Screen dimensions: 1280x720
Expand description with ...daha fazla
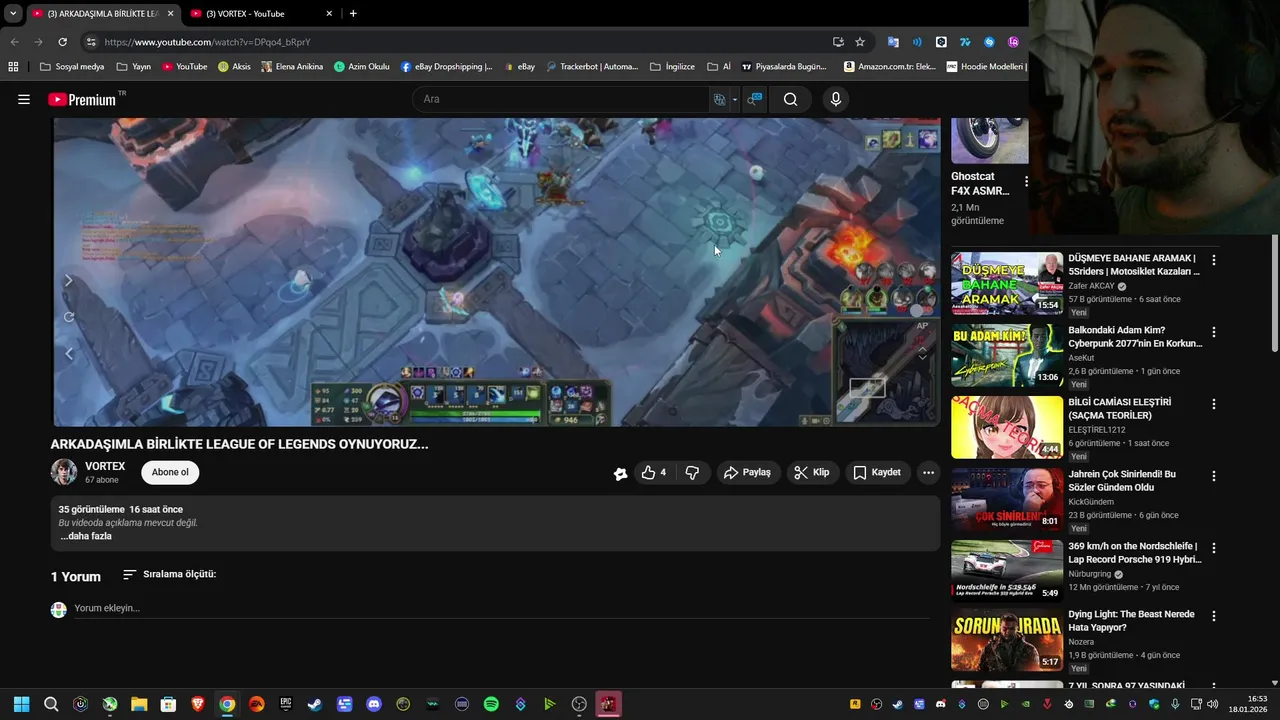click(85, 536)
